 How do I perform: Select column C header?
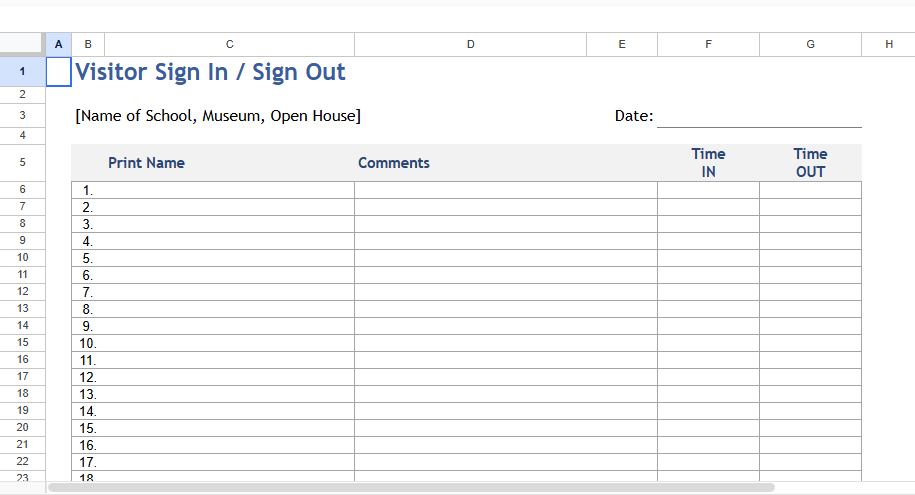(x=229, y=44)
